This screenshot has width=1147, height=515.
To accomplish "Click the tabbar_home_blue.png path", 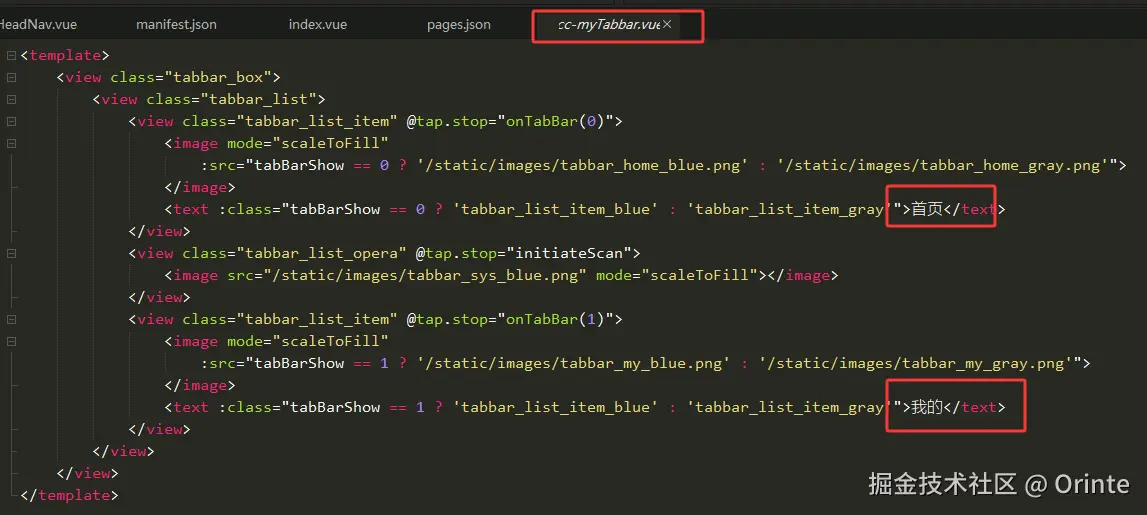I will pos(583,165).
